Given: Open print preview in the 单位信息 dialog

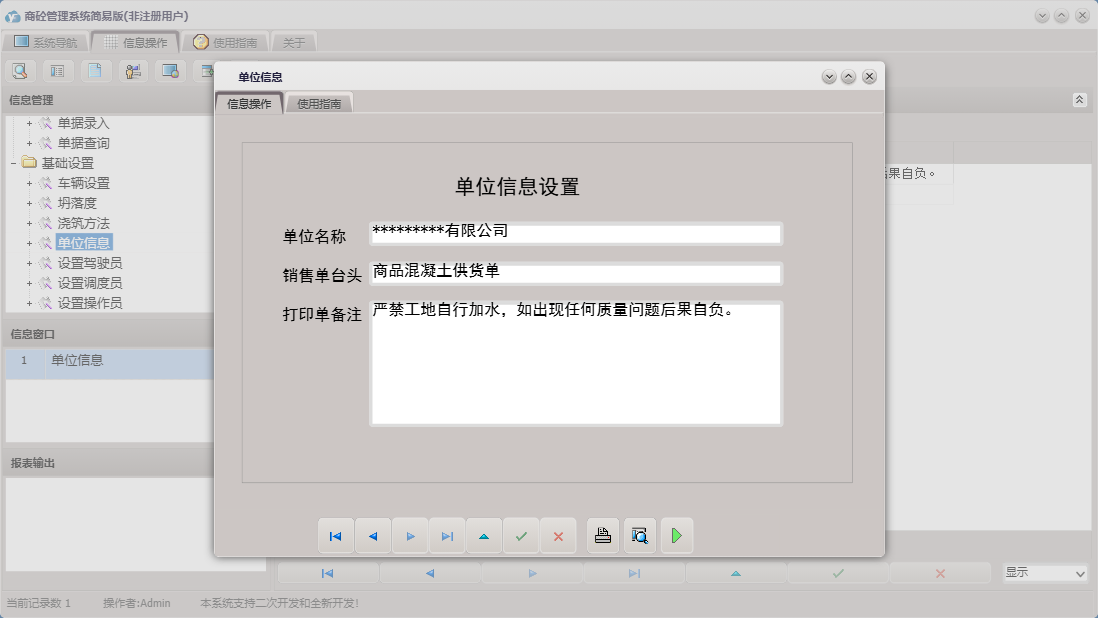Looking at the screenshot, I should (x=640, y=535).
